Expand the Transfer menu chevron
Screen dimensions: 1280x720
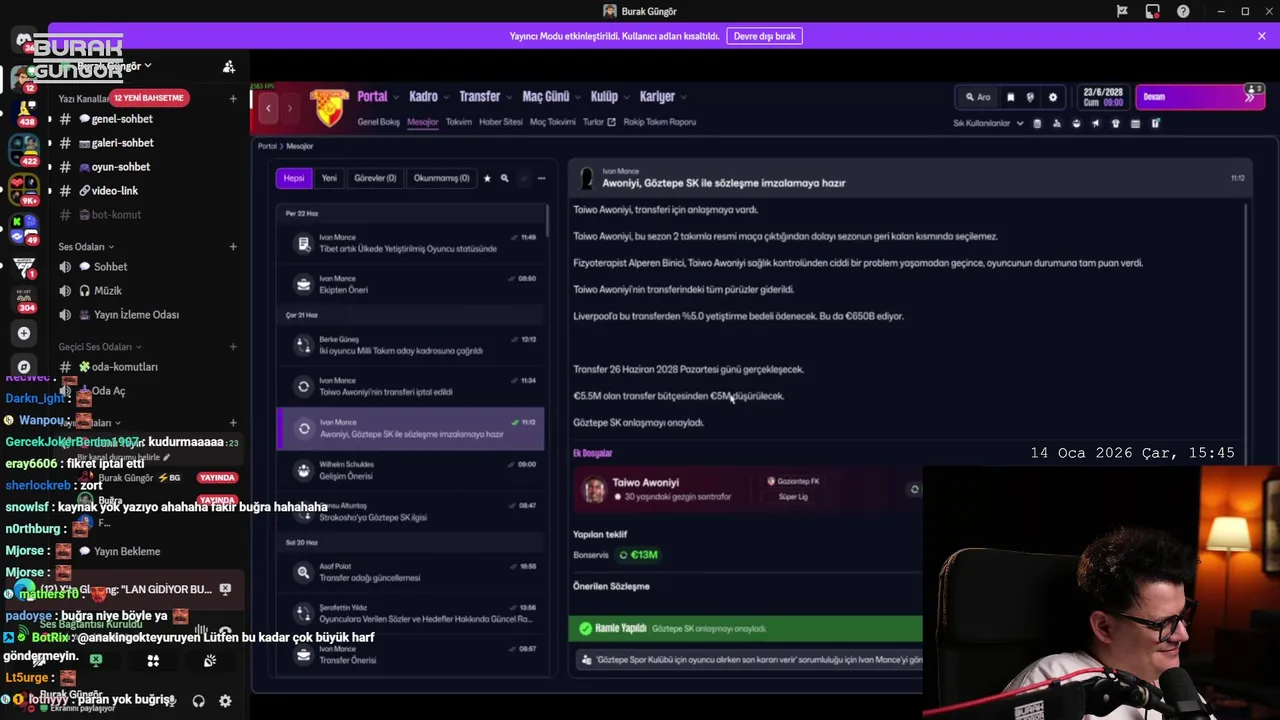click(510, 97)
